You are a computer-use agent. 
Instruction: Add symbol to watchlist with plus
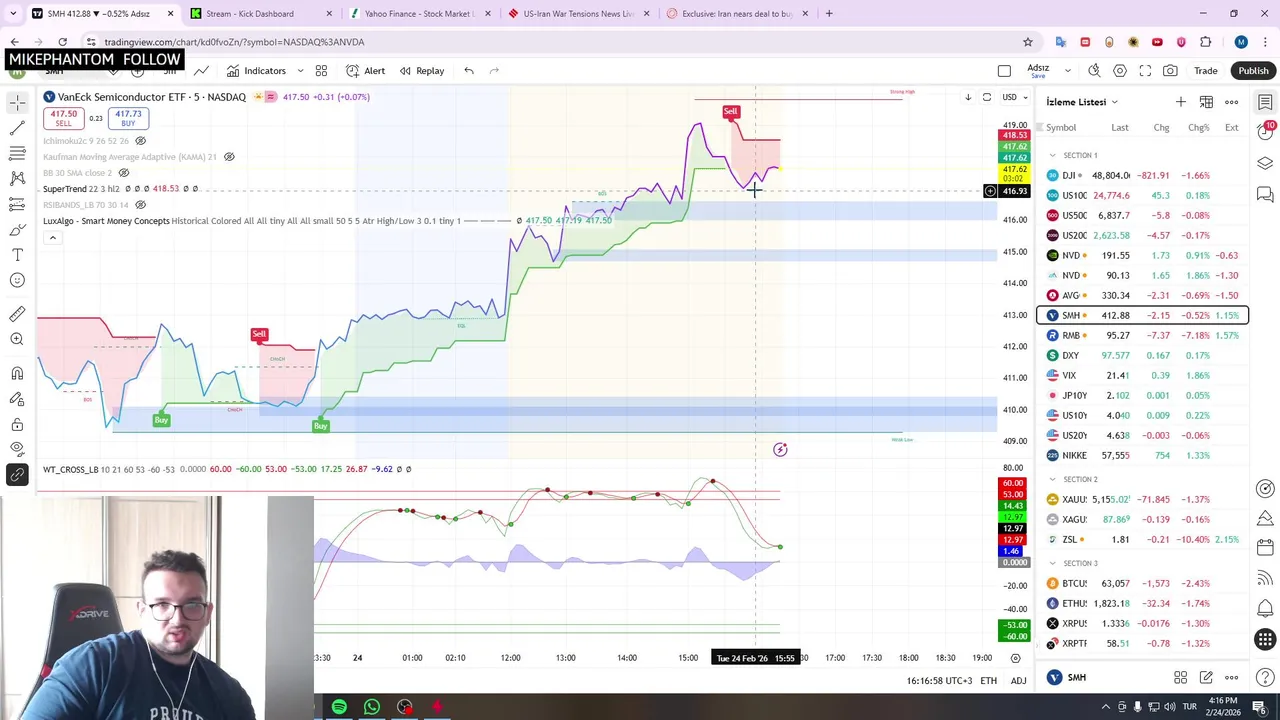point(1181,102)
